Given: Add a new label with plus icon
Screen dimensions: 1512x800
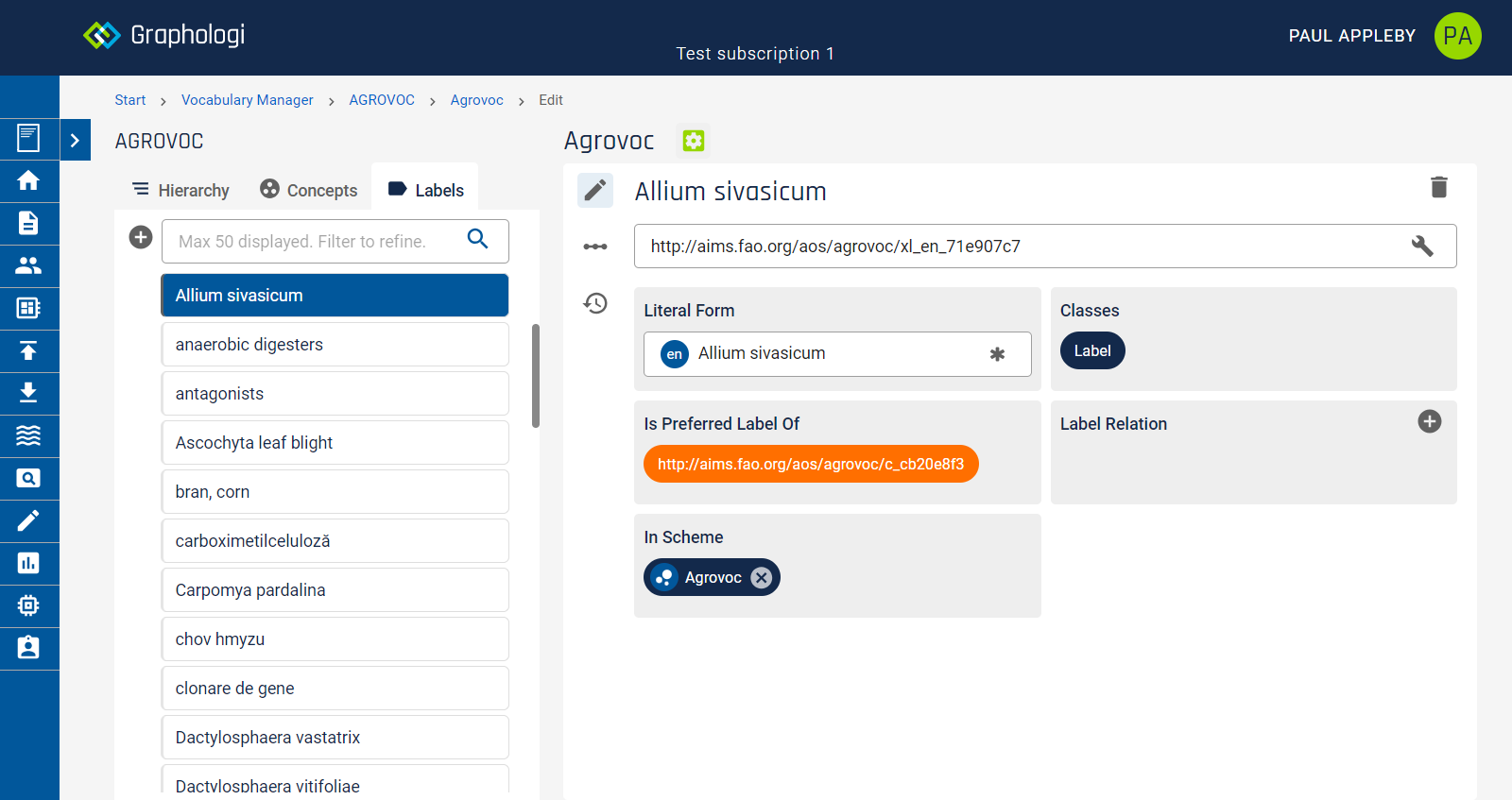Looking at the screenshot, I should click(141, 237).
